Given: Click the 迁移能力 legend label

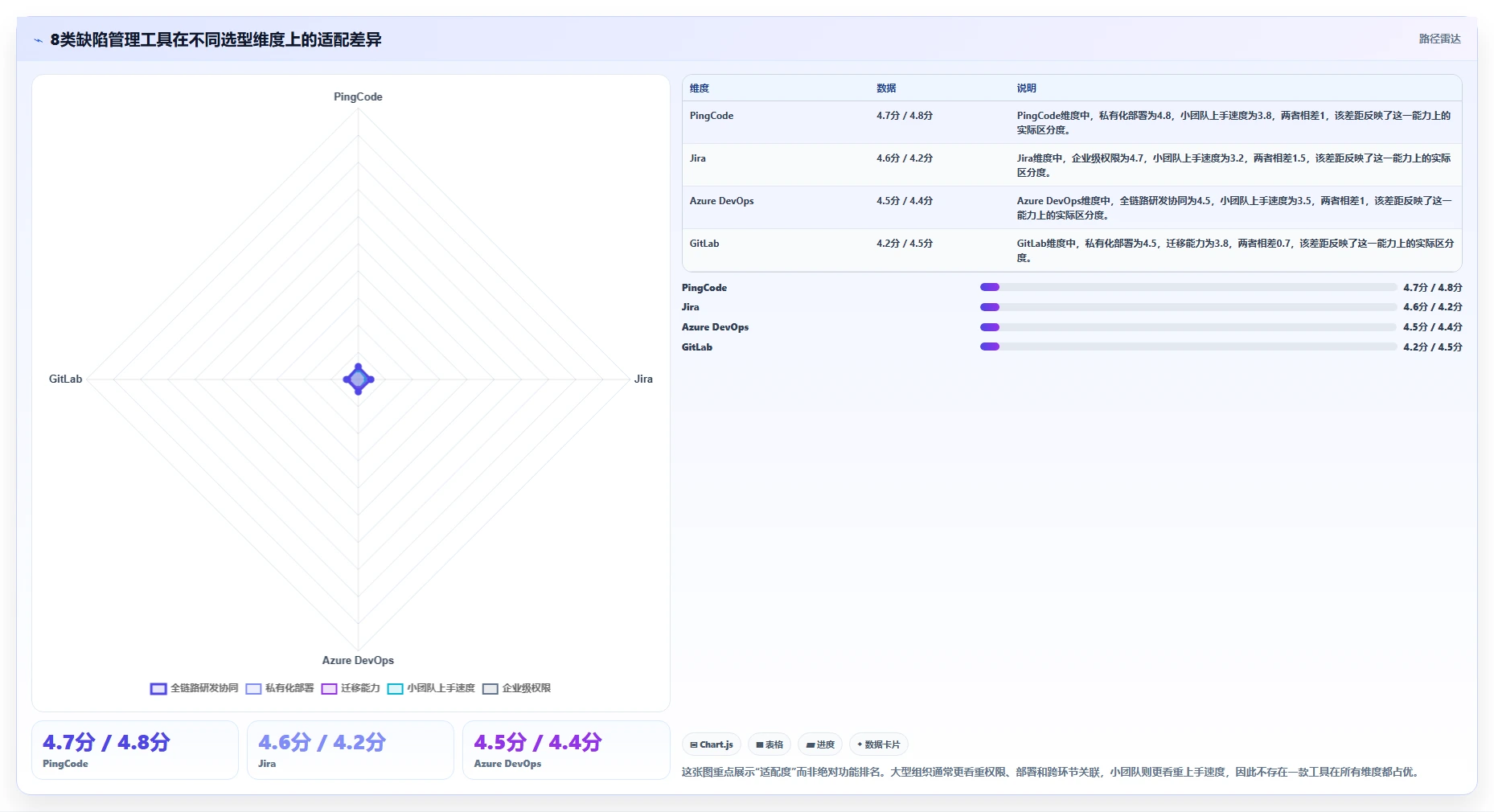Looking at the screenshot, I should click(x=360, y=688).
